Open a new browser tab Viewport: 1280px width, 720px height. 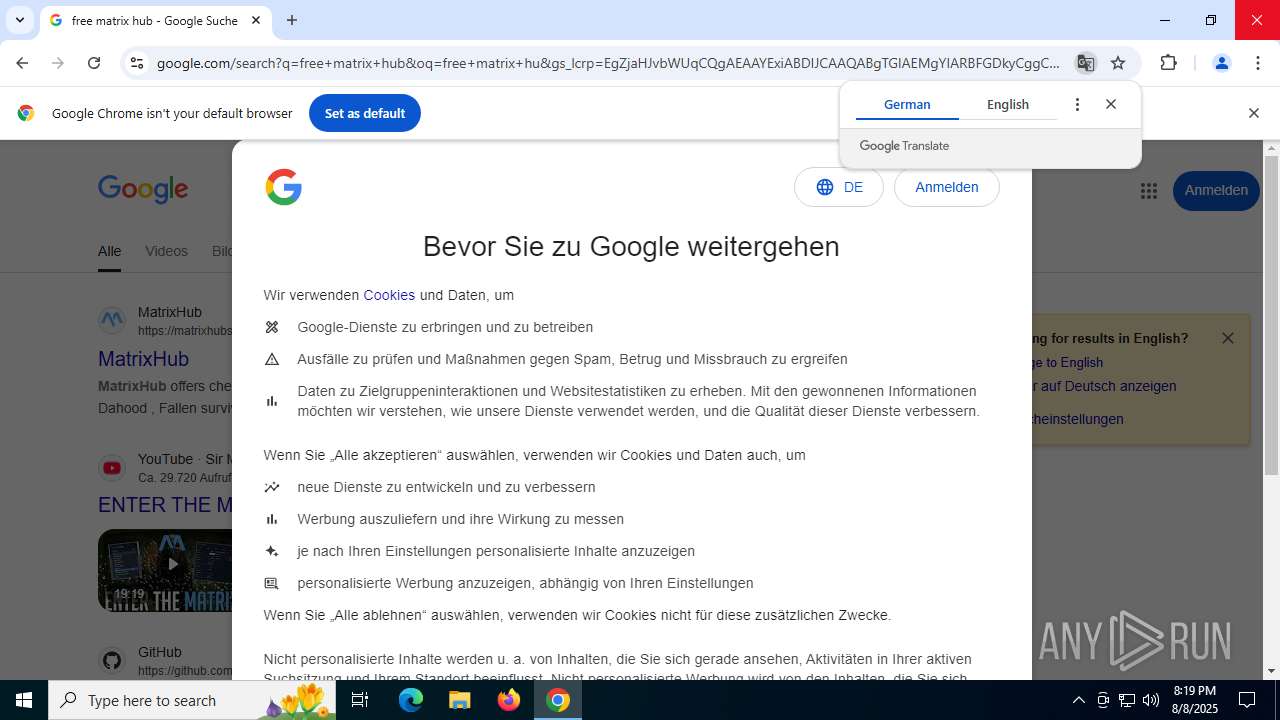pos(292,20)
